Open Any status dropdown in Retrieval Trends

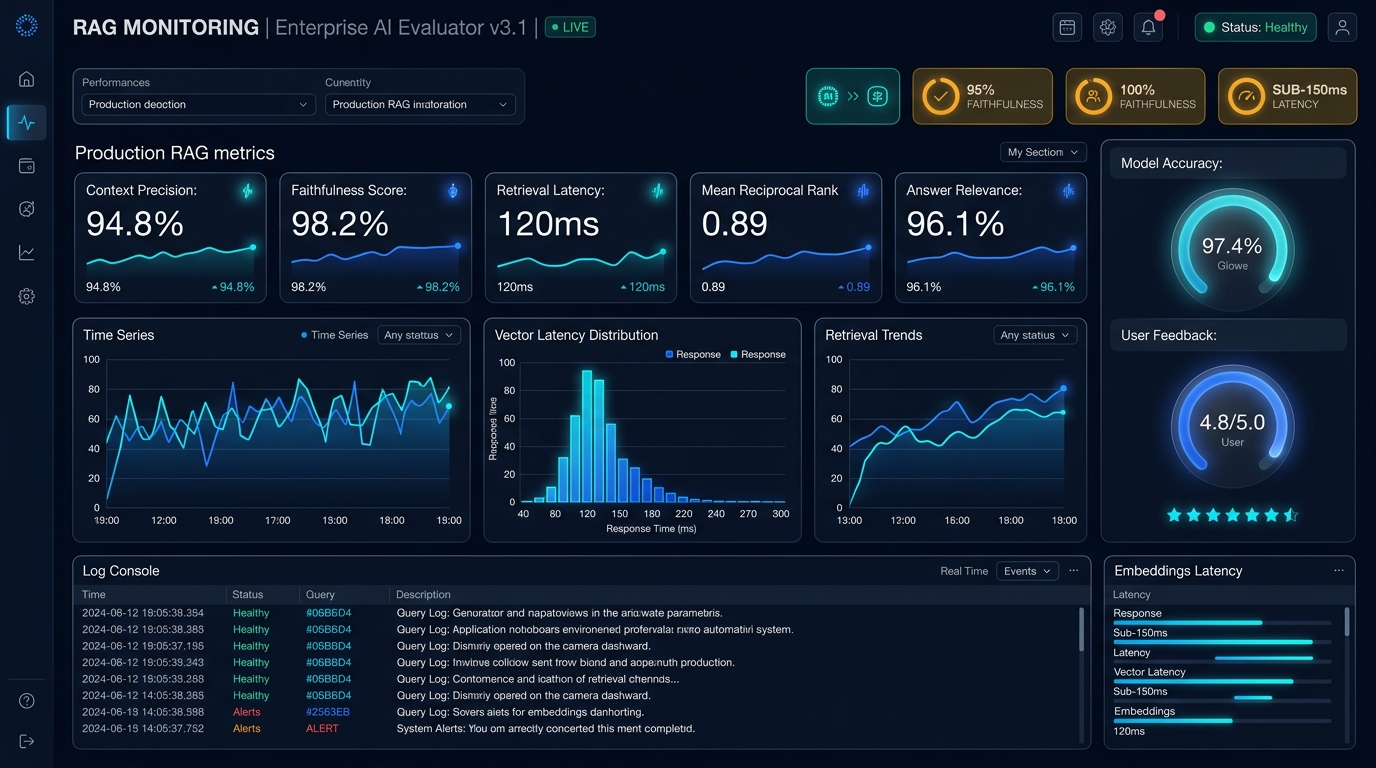pyautogui.click(x=1035, y=335)
